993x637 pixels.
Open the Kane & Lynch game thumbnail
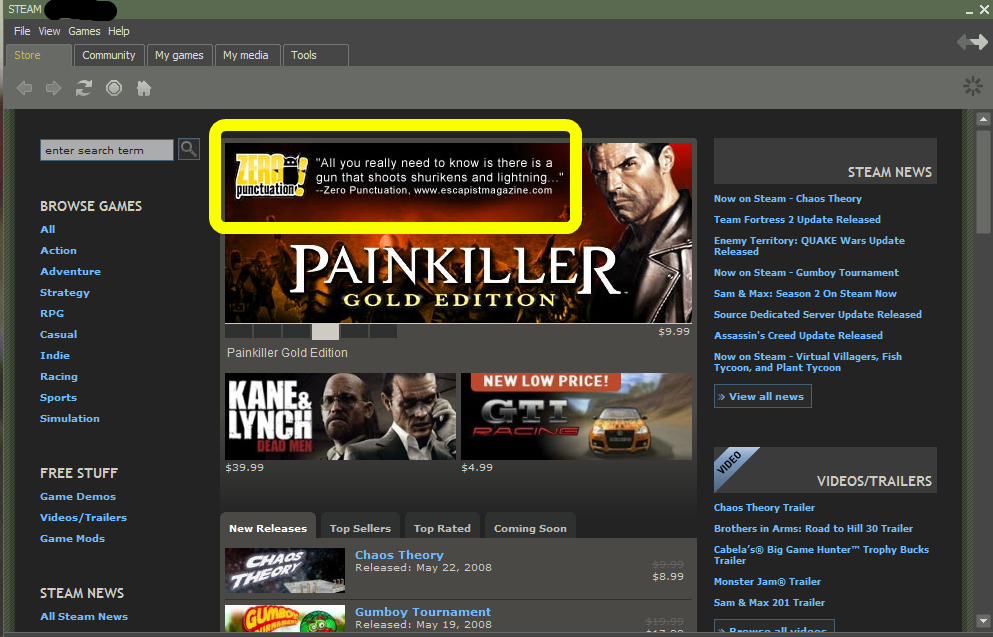point(340,416)
